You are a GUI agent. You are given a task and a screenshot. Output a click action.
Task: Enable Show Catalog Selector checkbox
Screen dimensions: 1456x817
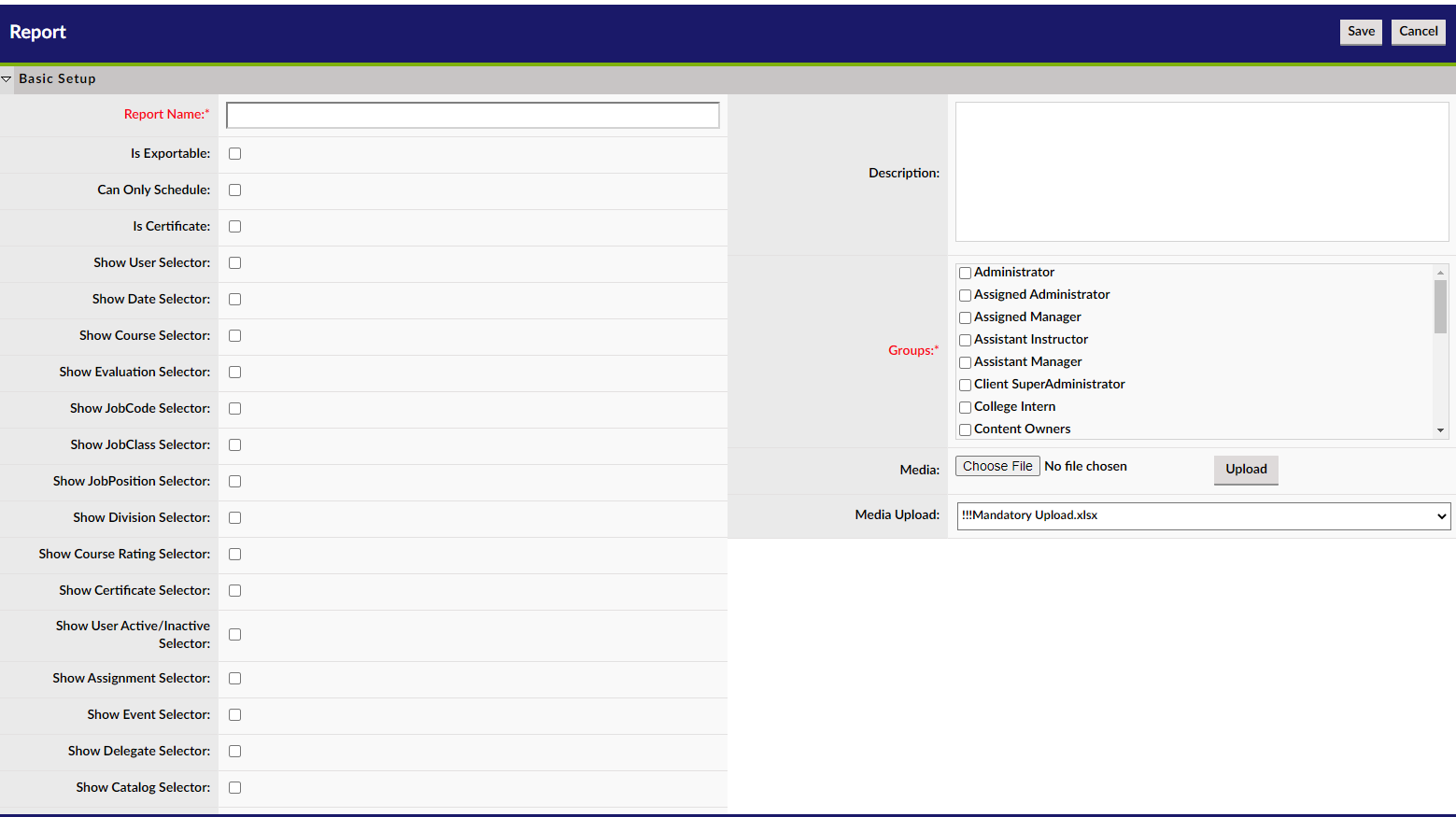click(235, 788)
